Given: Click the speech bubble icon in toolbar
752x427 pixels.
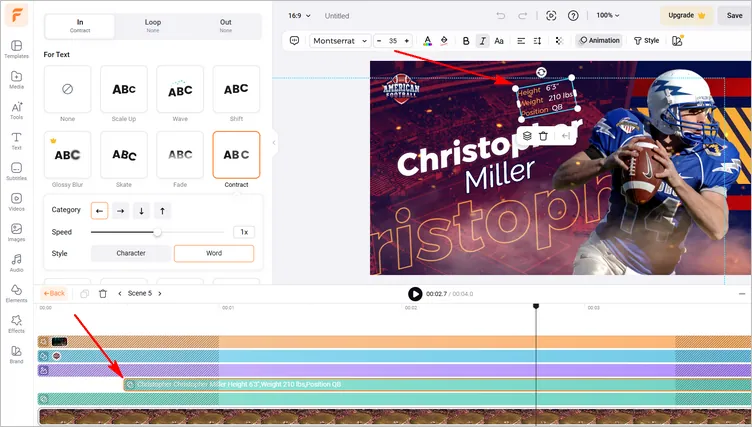Looking at the screenshot, I should (x=294, y=41).
